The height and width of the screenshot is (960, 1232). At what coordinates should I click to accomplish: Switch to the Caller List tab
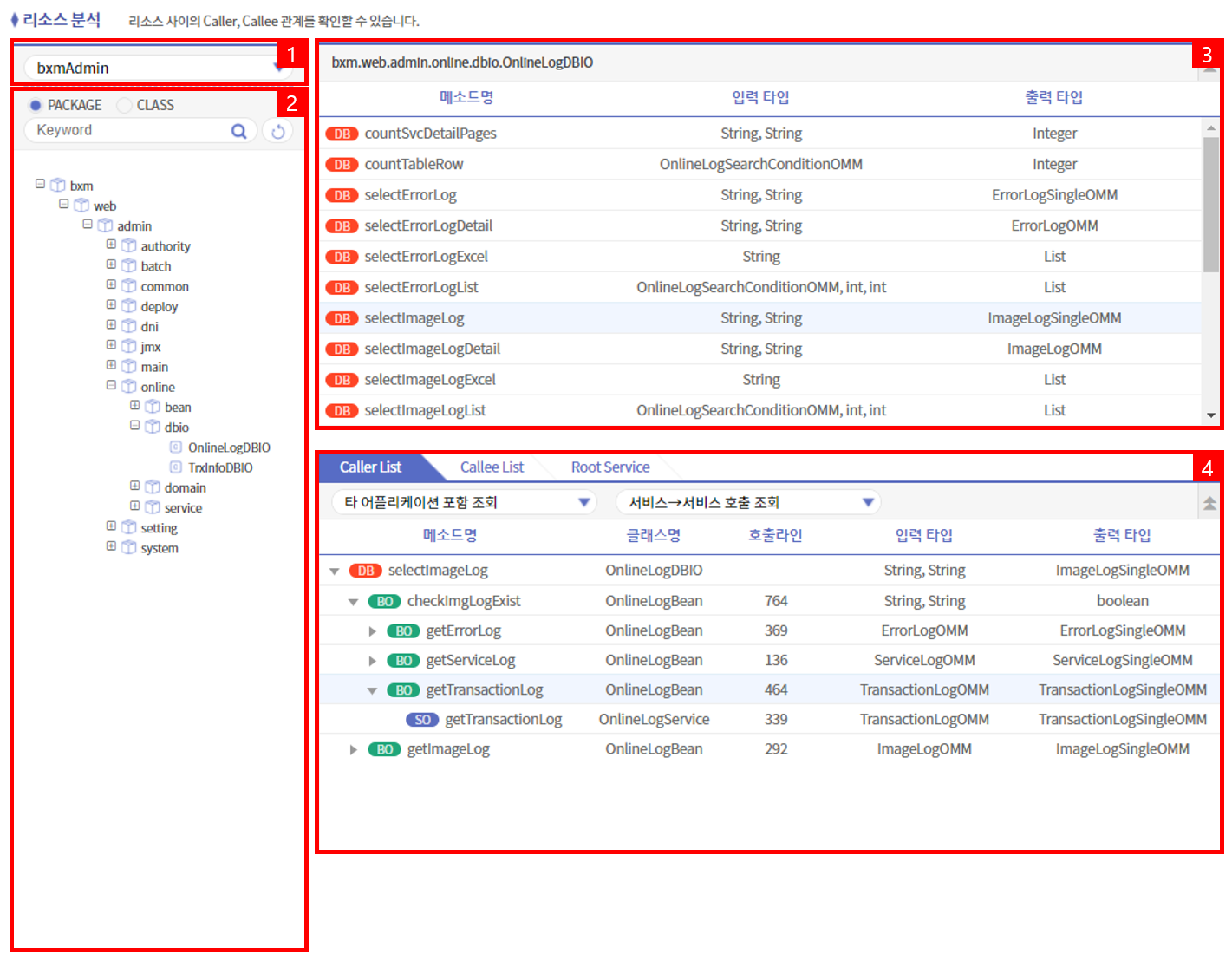[x=371, y=467]
